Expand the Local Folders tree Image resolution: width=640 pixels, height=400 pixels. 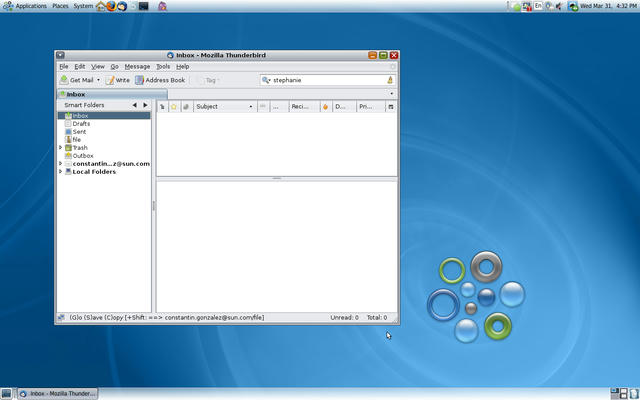click(61, 172)
